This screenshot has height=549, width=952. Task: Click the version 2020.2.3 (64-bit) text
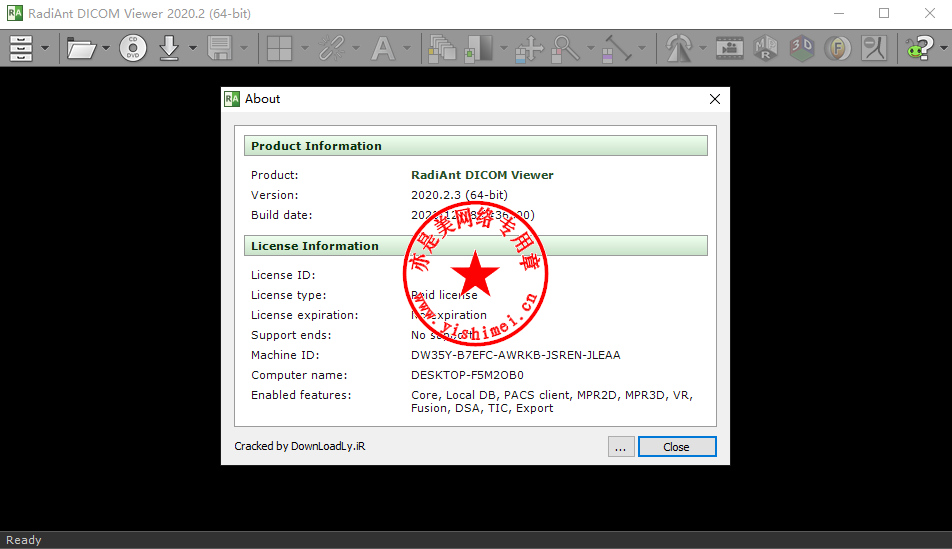pyautogui.click(x=459, y=195)
